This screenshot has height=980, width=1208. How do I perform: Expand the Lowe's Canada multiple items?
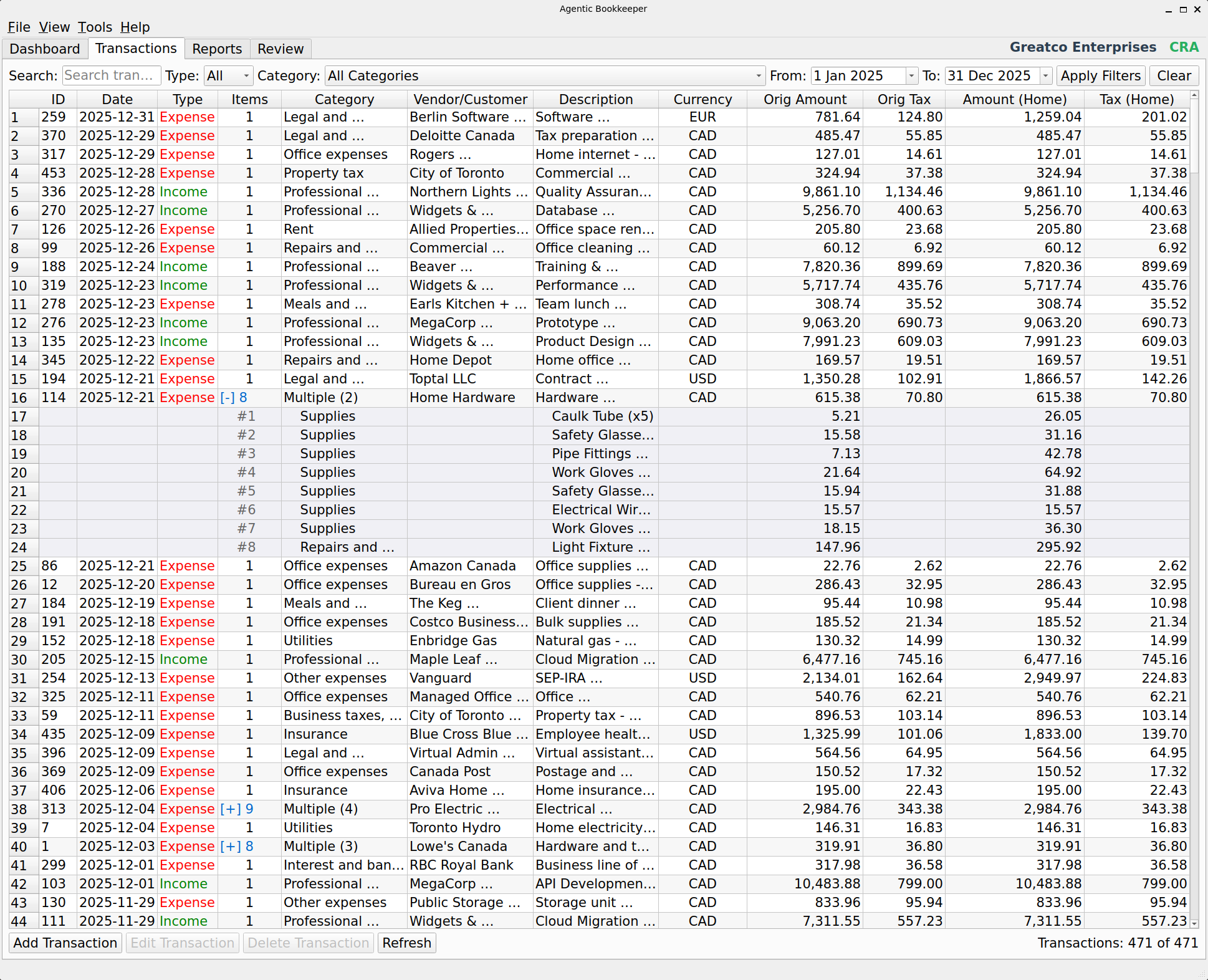click(230, 846)
